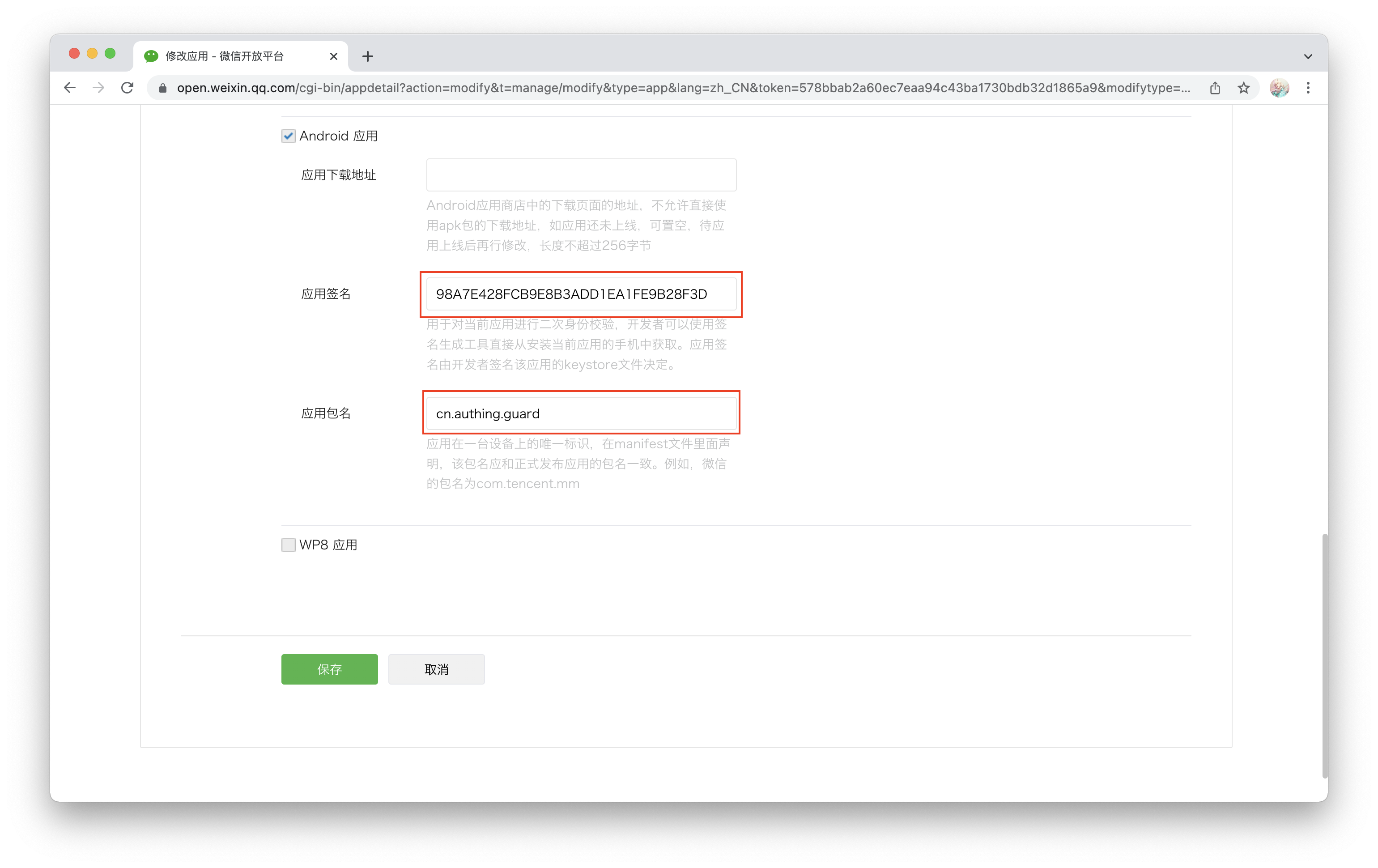Click the page vertical scrollbar

[x=1324, y=655]
